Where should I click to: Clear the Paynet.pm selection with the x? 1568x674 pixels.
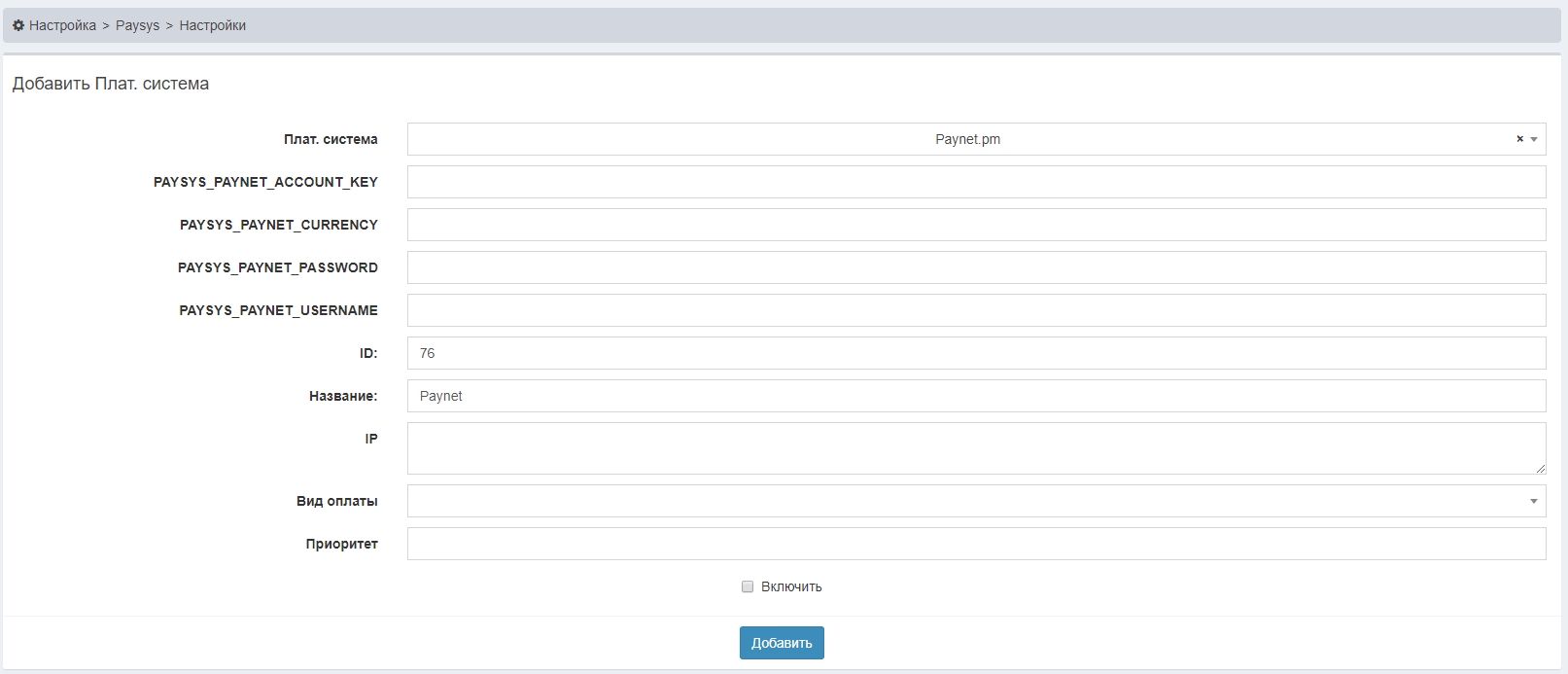pos(1519,139)
